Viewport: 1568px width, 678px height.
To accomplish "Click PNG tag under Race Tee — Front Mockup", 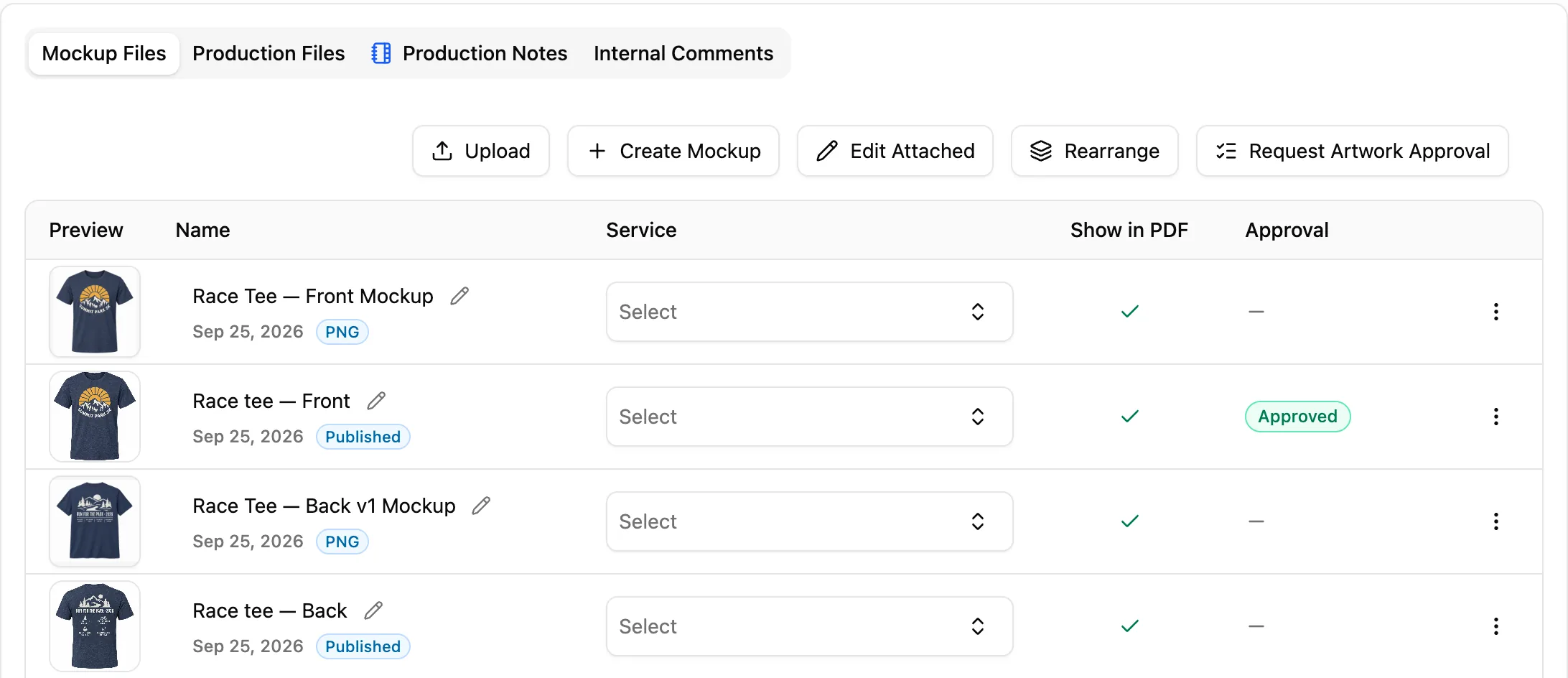I will tap(342, 332).
